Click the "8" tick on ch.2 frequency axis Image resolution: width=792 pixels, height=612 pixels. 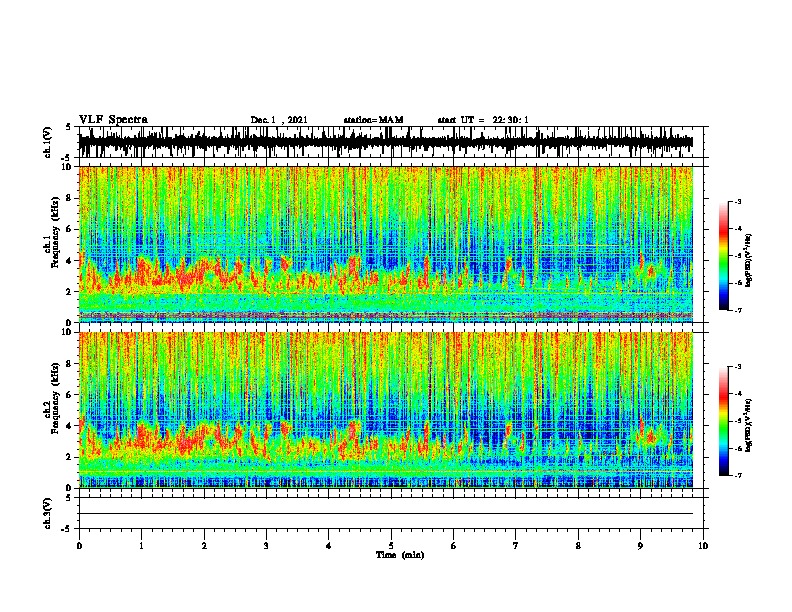click(69, 364)
